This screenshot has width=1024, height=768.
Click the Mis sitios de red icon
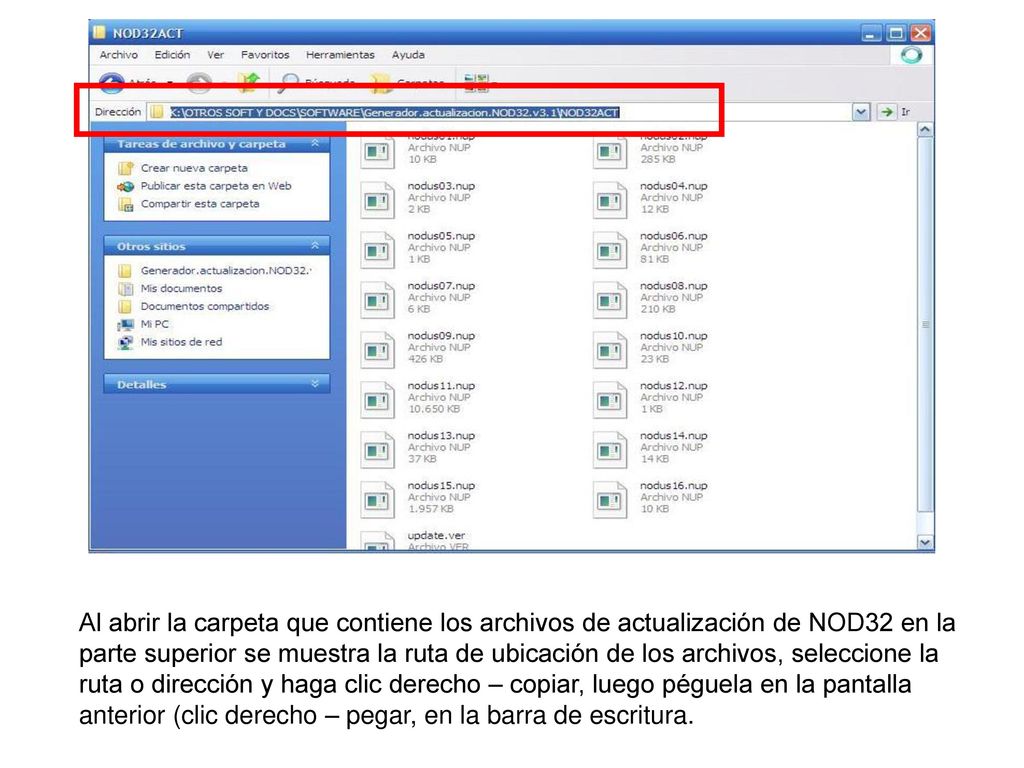click(125, 342)
